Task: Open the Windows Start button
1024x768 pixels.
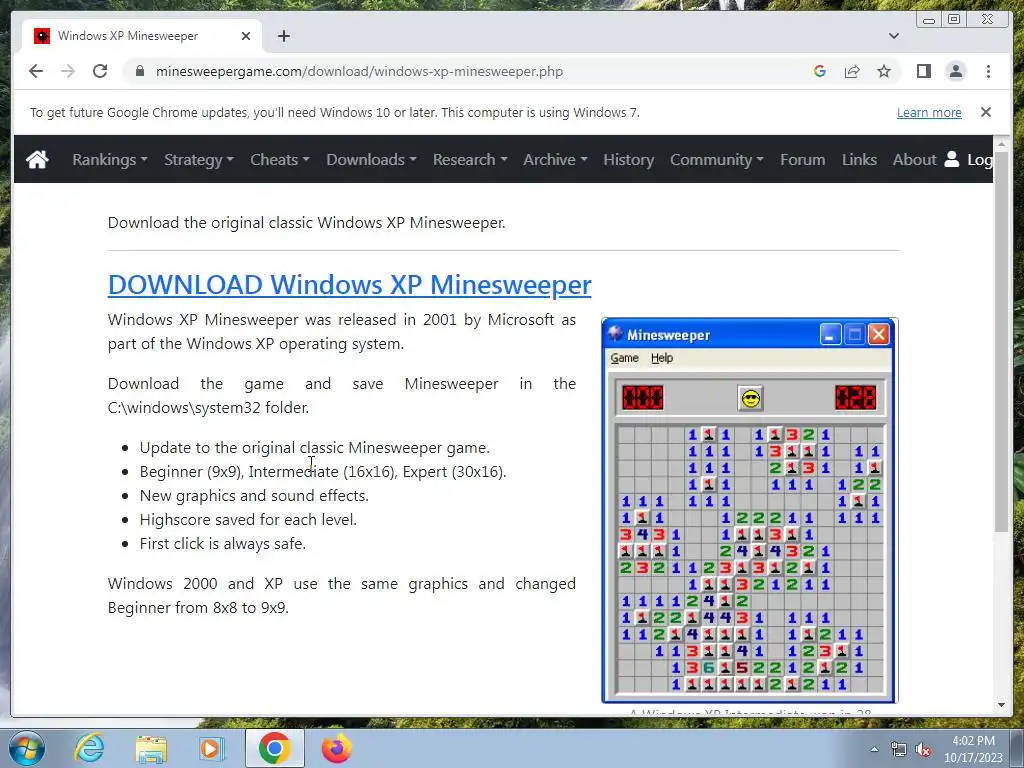Action: pos(27,748)
